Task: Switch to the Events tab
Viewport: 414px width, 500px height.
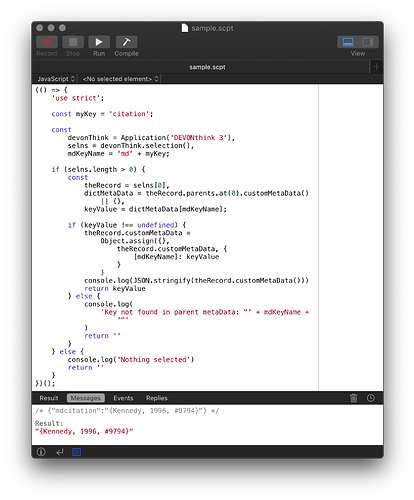Action: tap(123, 398)
